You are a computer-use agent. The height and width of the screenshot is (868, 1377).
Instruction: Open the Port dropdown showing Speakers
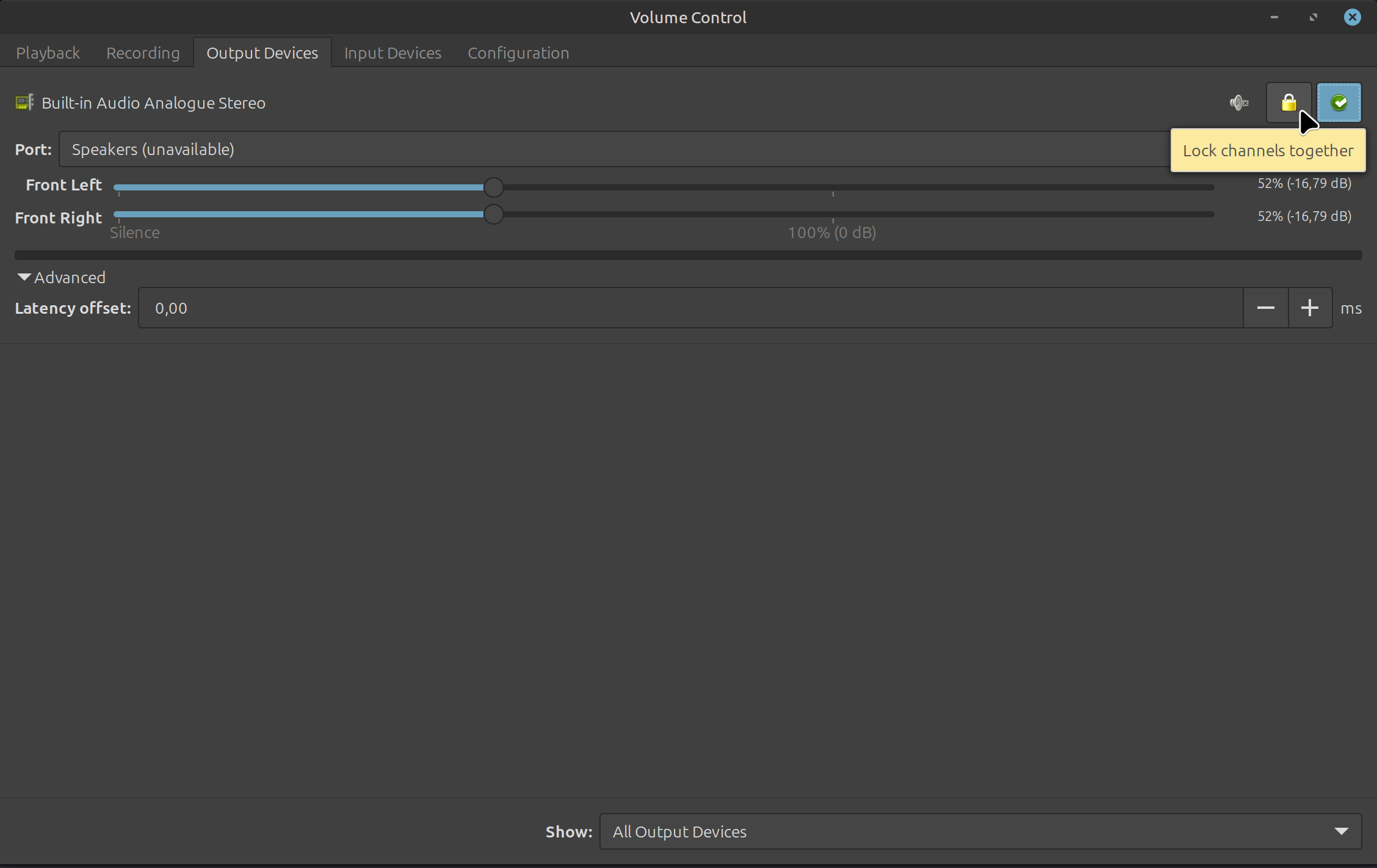tap(610, 150)
